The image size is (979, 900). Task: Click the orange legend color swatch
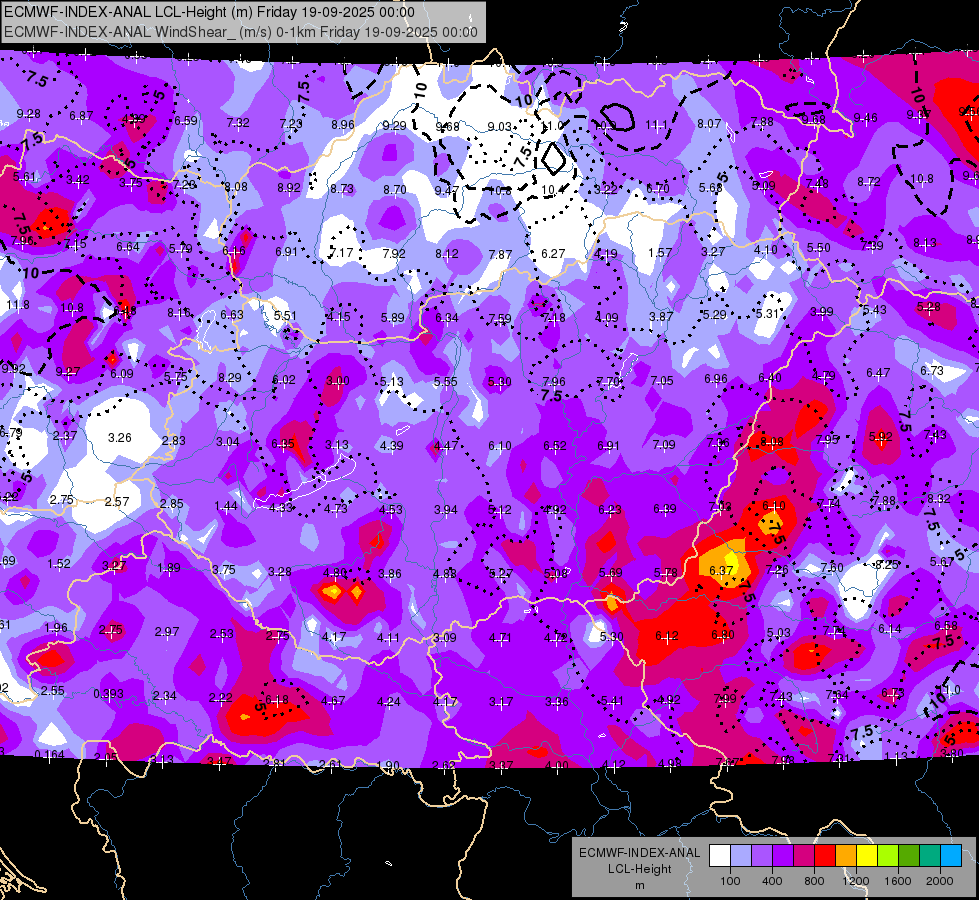846,856
